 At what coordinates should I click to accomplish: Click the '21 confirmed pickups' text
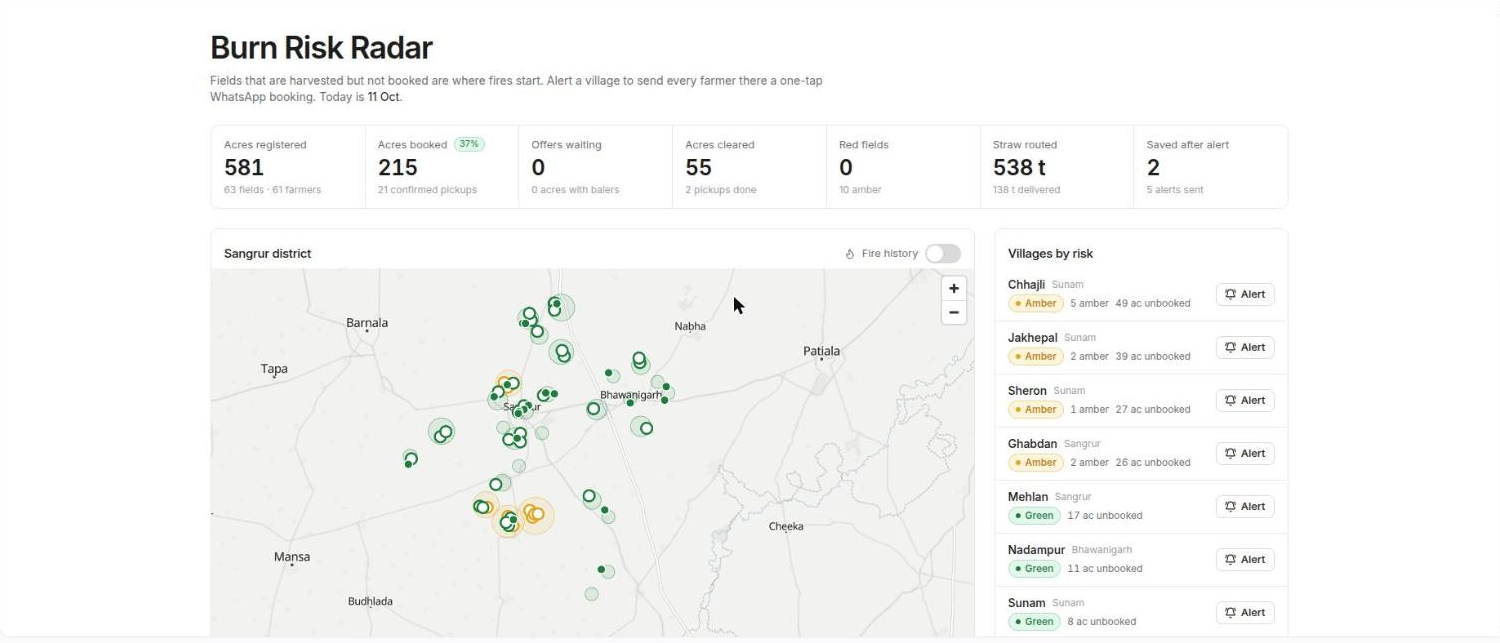click(427, 189)
